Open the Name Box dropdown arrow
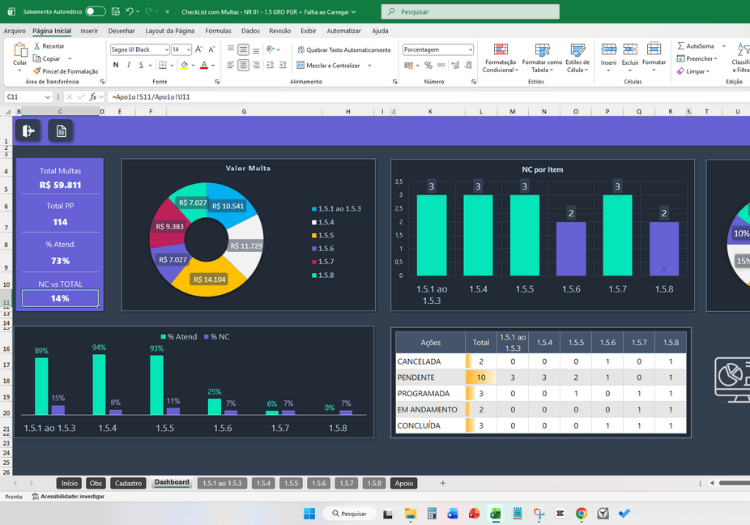This screenshot has height=525, width=750. pos(47,97)
